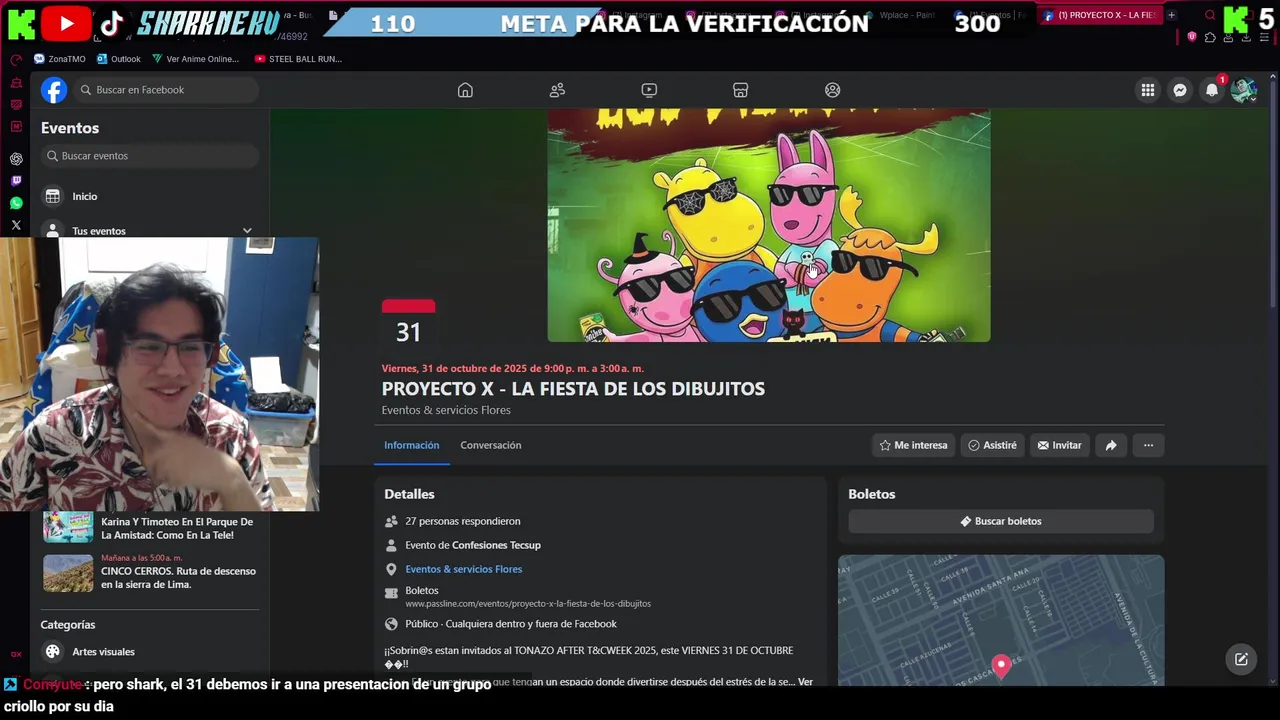Open the ZonaTMO bookmark
This screenshot has height=720, width=1280.
point(60,59)
